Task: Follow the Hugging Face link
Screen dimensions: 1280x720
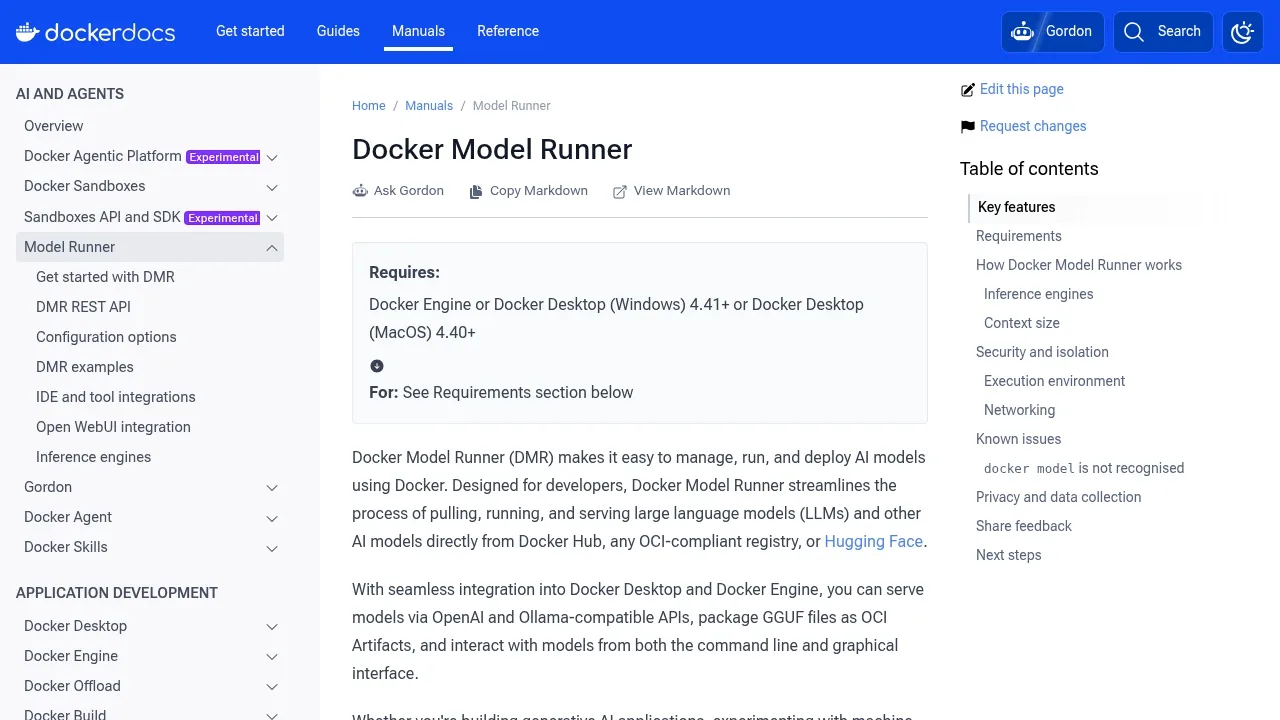Action: coord(873,541)
